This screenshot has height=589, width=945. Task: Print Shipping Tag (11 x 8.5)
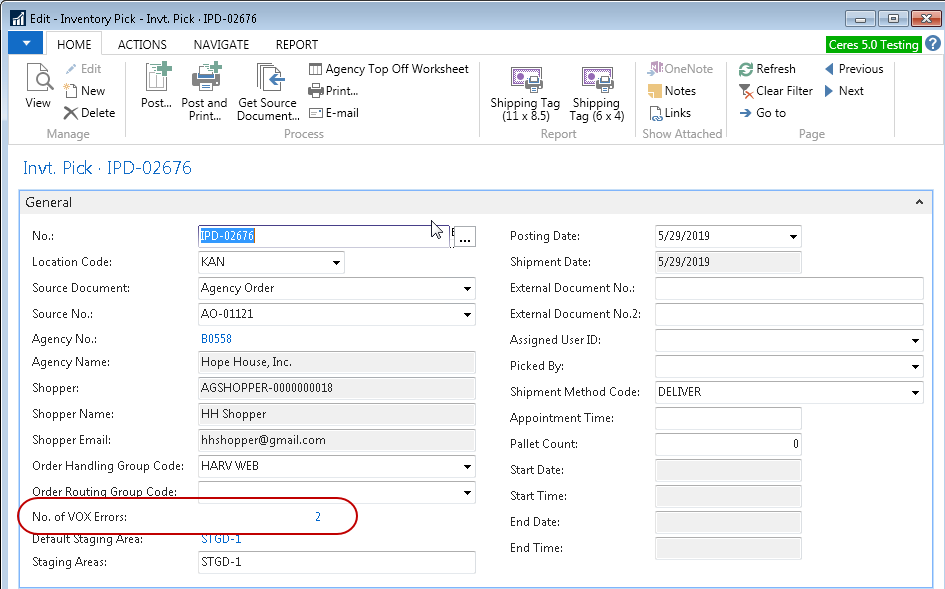point(525,80)
